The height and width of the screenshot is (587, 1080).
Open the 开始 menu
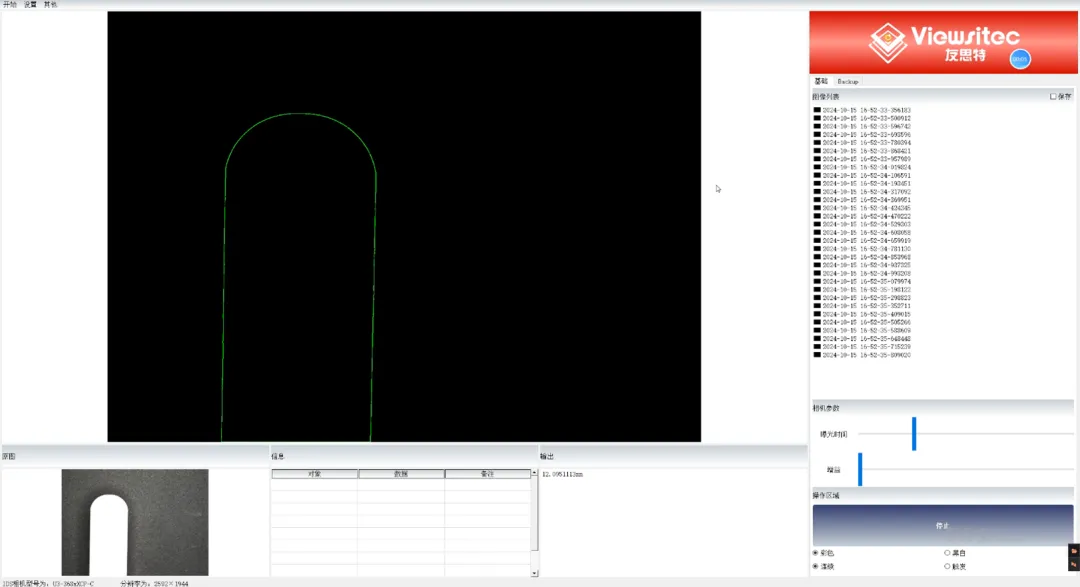point(10,4)
